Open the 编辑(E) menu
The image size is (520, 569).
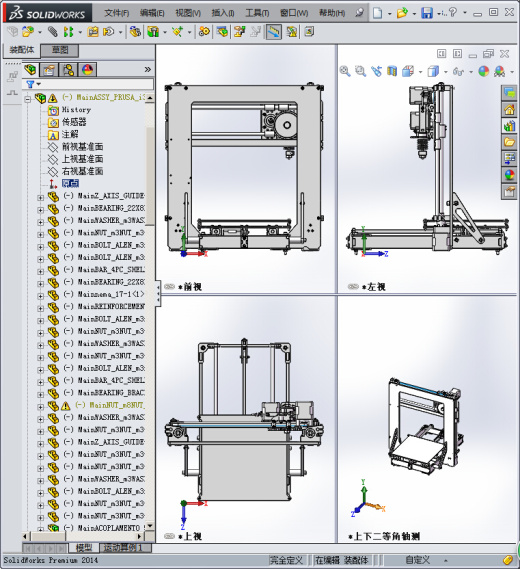(152, 13)
